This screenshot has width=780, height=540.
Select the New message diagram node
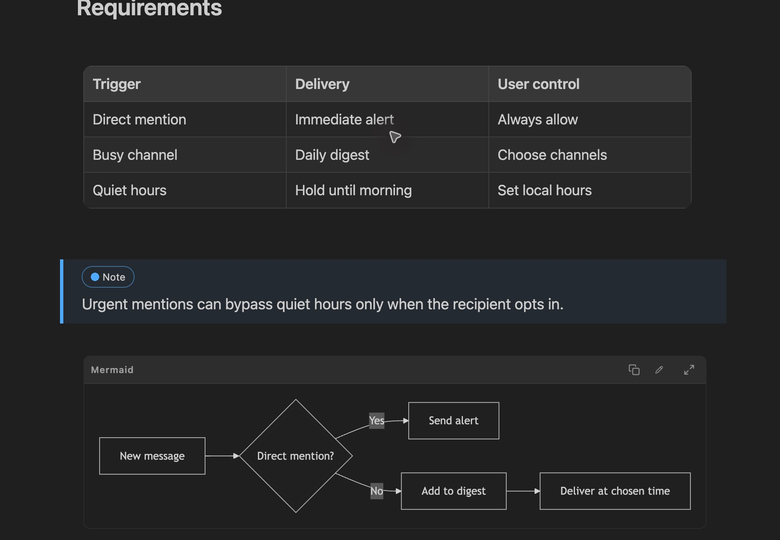[152, 456]
